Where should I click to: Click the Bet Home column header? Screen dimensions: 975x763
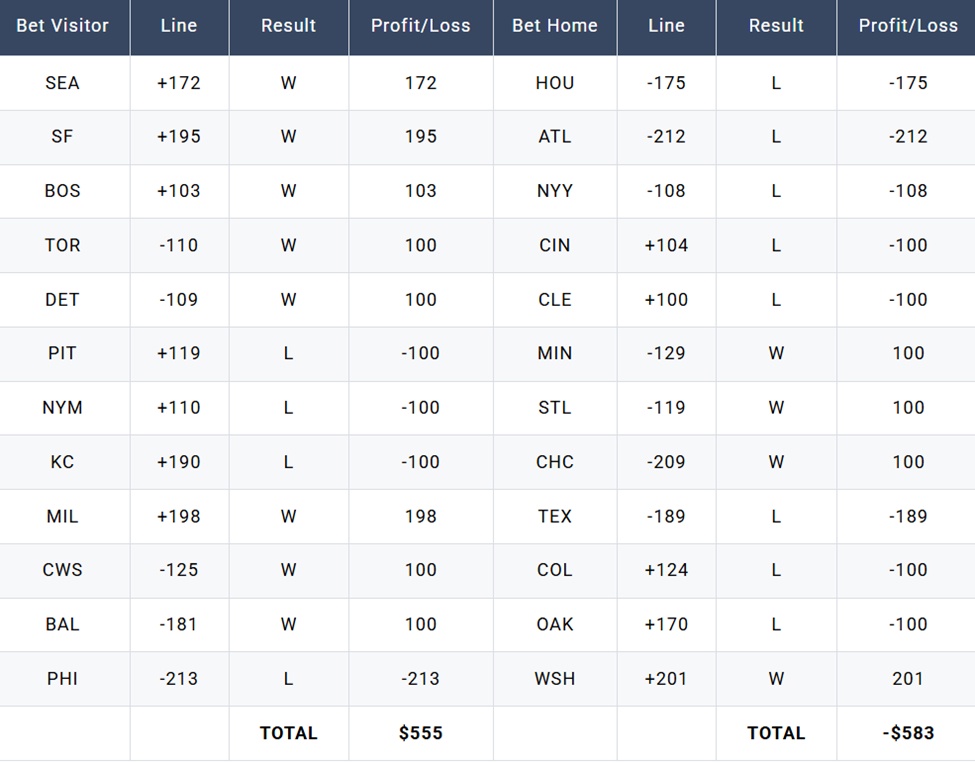click(x=554, y=26)
